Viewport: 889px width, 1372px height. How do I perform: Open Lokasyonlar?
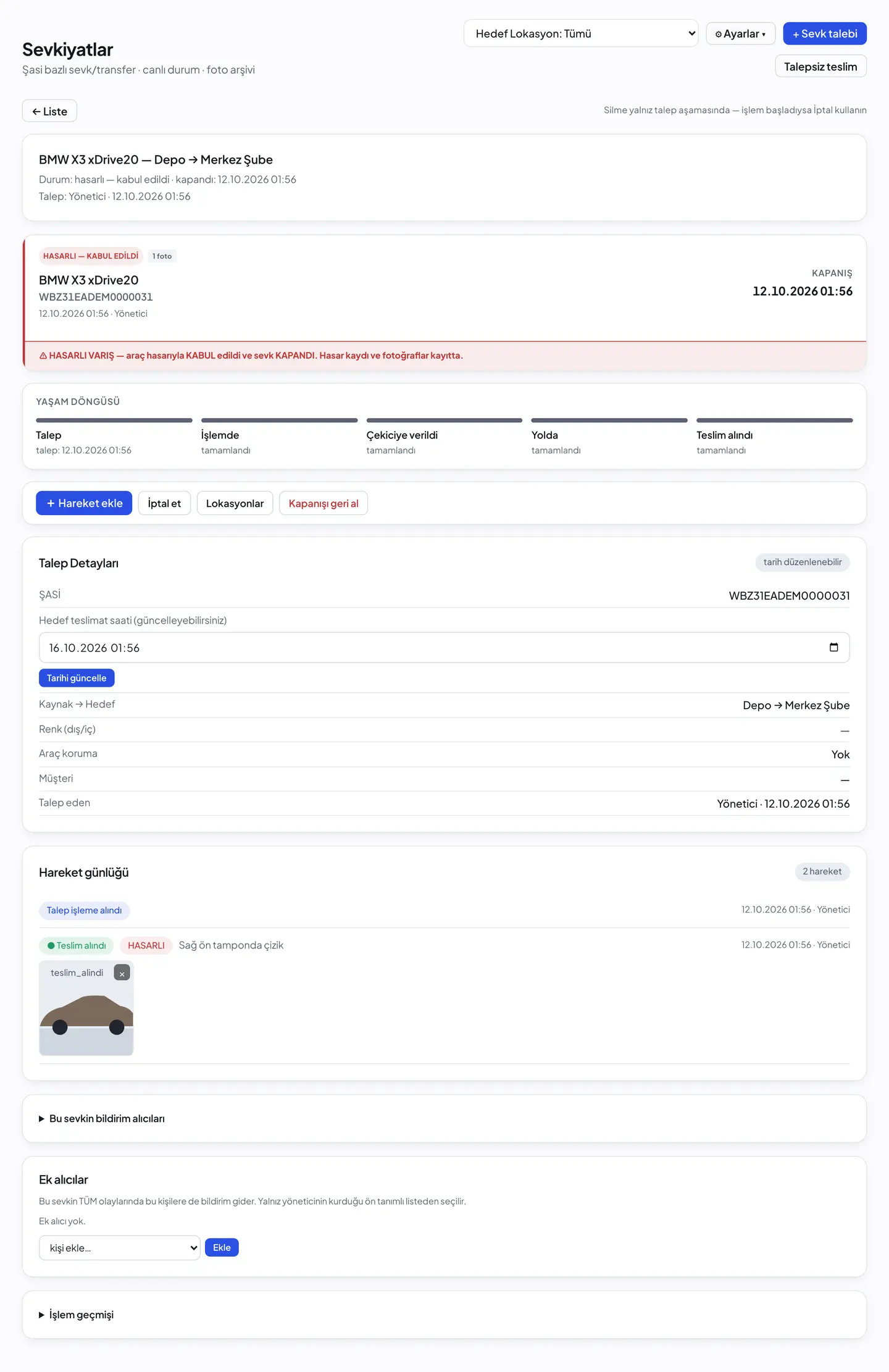(x=235, y=503)
